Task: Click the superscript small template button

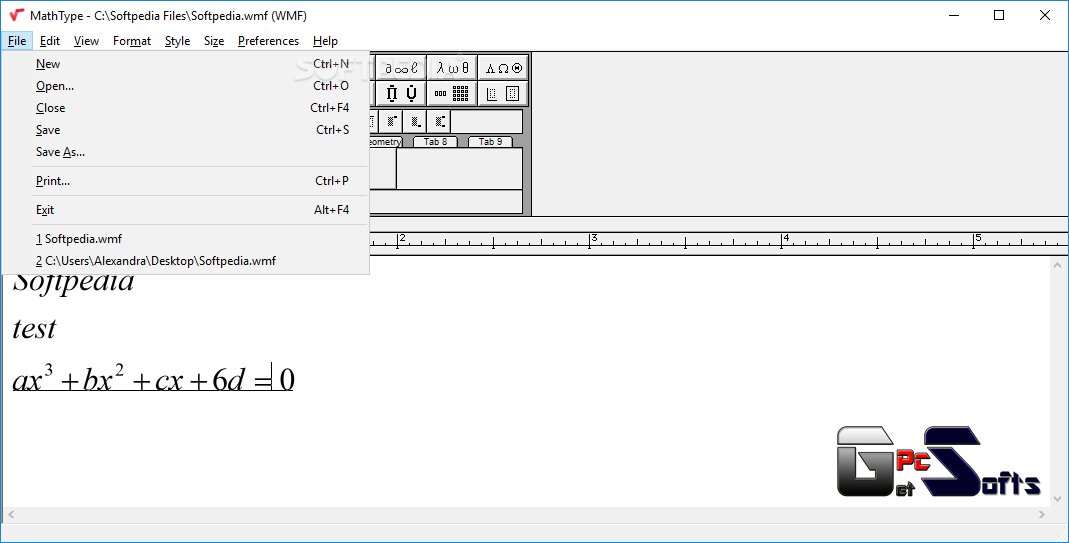Action: (391, 122)
